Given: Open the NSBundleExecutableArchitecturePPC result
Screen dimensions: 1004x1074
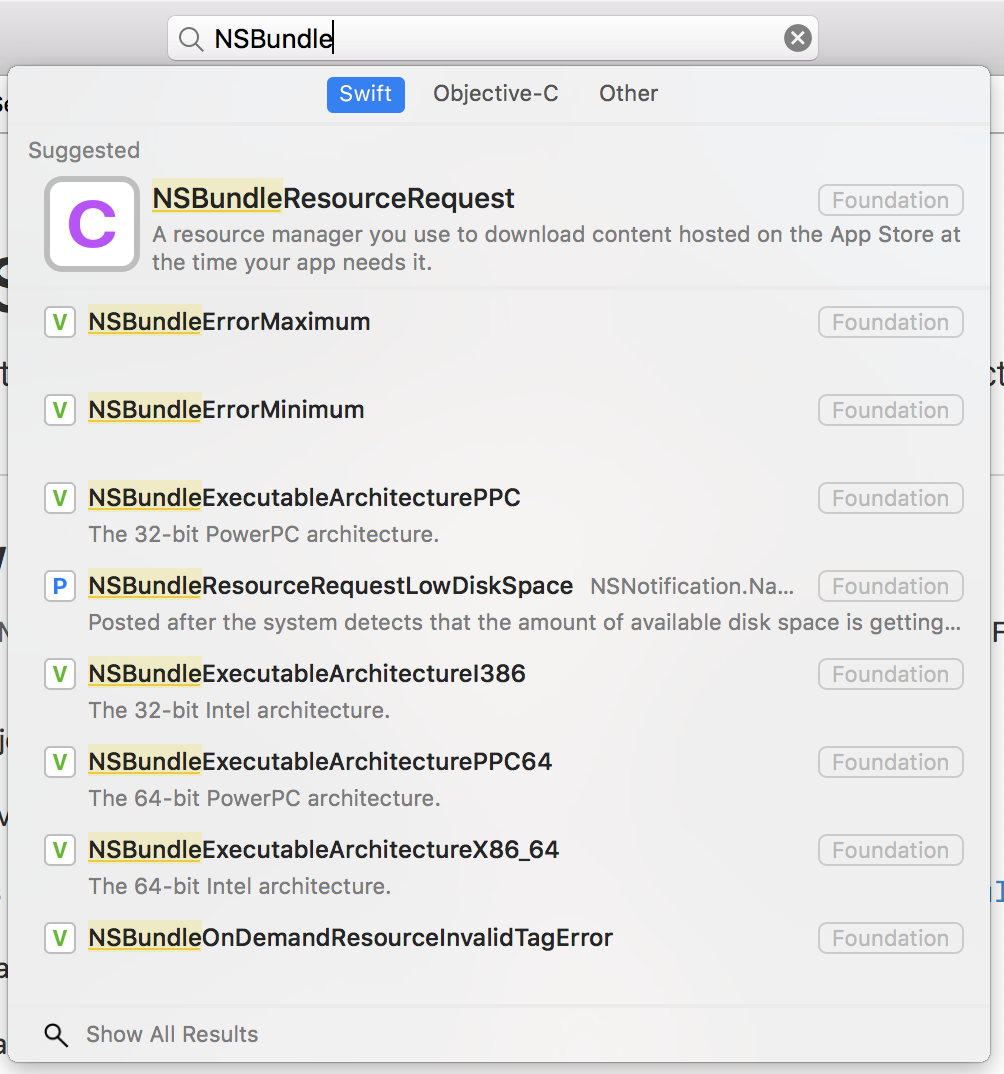Looking at the screenshot, I should tap(500, 514).
